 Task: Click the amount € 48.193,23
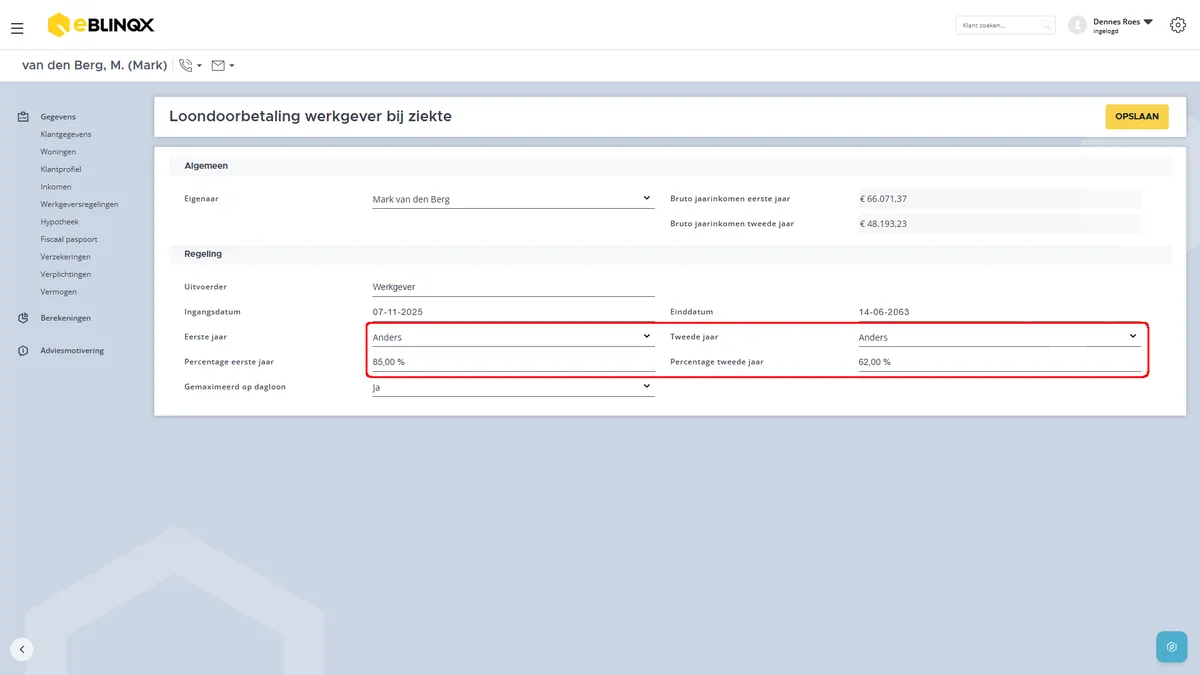pyautogui.click(x=883, y=224)
